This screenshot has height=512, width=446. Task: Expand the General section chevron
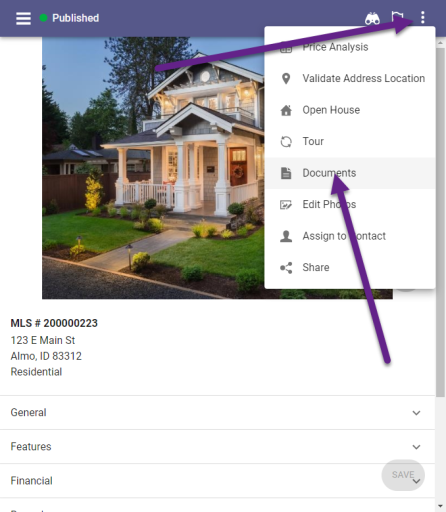[416, 413]
